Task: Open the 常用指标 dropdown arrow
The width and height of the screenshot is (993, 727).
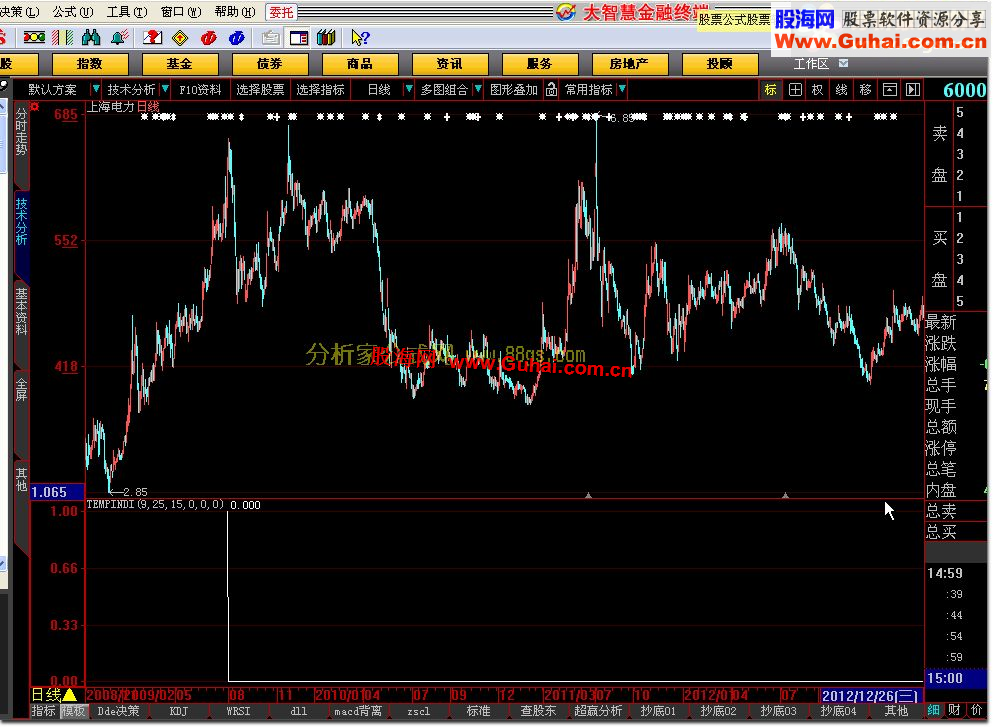Action: click(x=623, y=89)
